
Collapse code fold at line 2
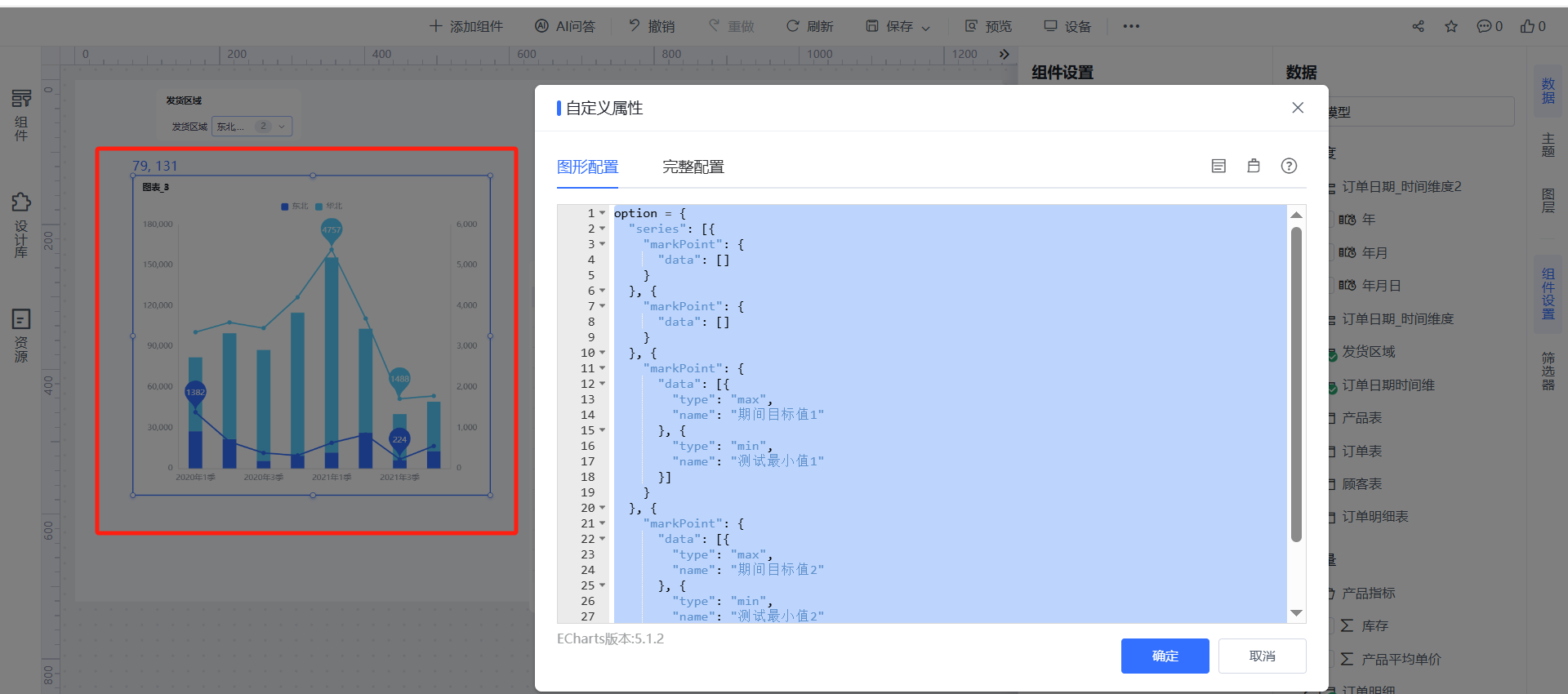(x=603, y=229)
